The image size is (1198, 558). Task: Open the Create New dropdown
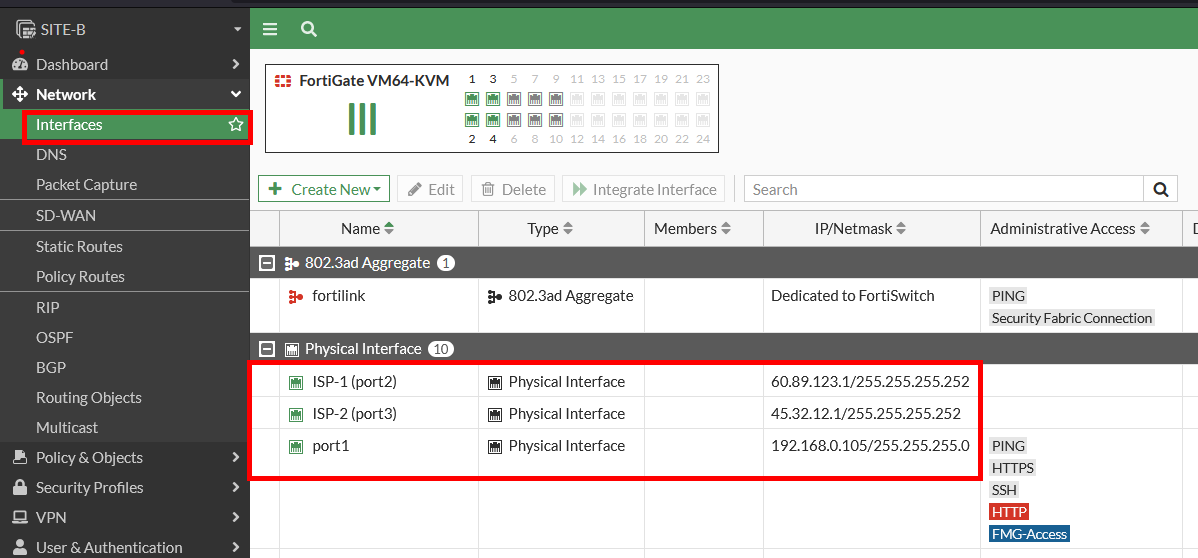click(324, 189)
